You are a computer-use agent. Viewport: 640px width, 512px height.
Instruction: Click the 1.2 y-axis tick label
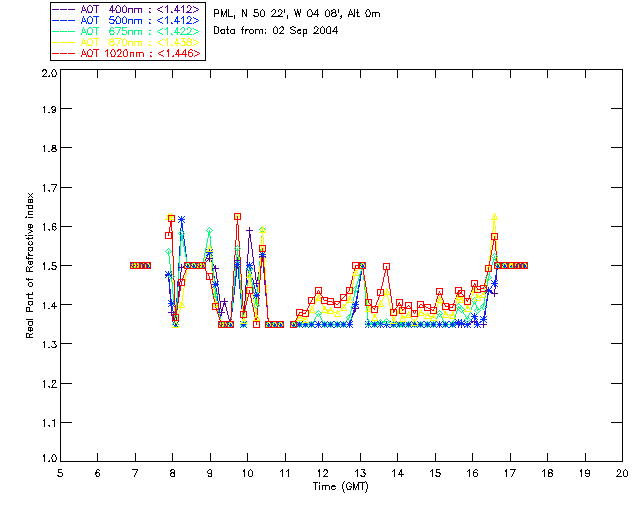(x=49, y=383)
